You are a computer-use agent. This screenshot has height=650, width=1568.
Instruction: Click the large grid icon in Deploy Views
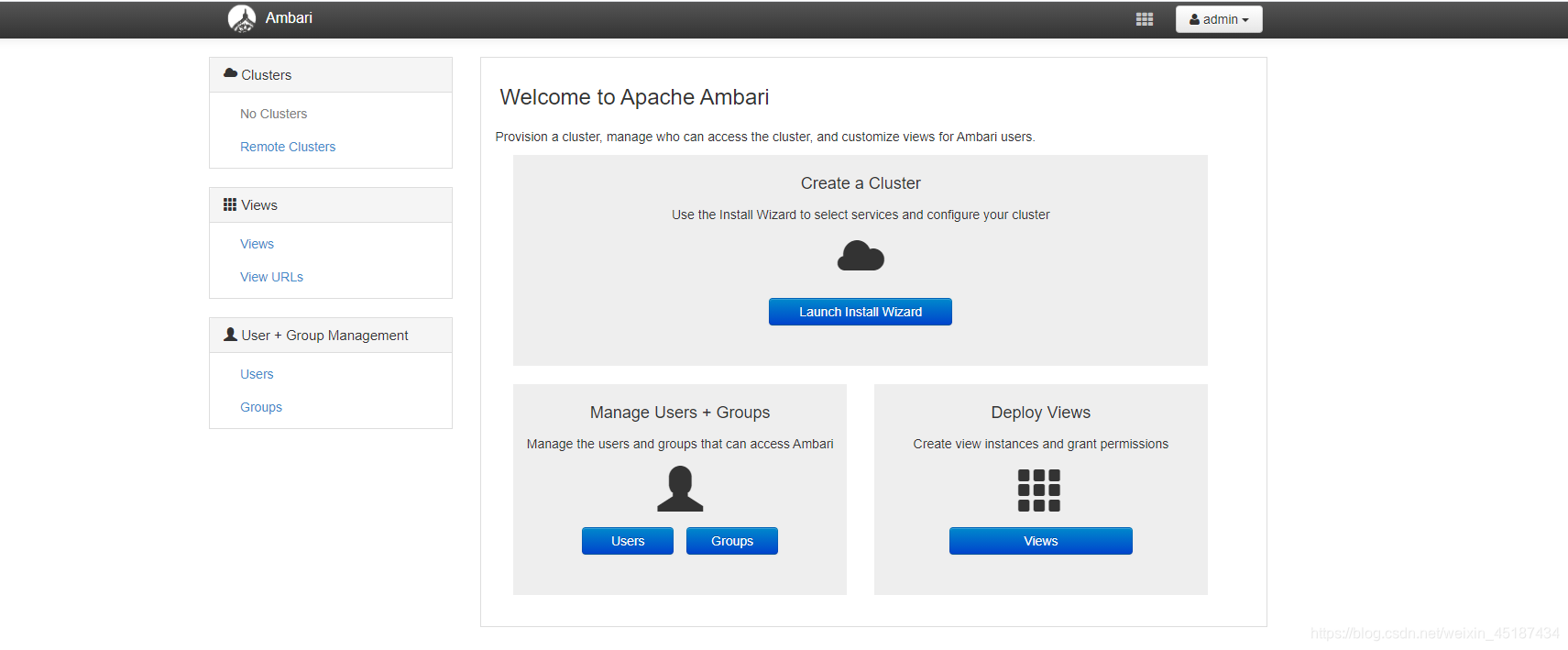click(x=1039, y=490)
